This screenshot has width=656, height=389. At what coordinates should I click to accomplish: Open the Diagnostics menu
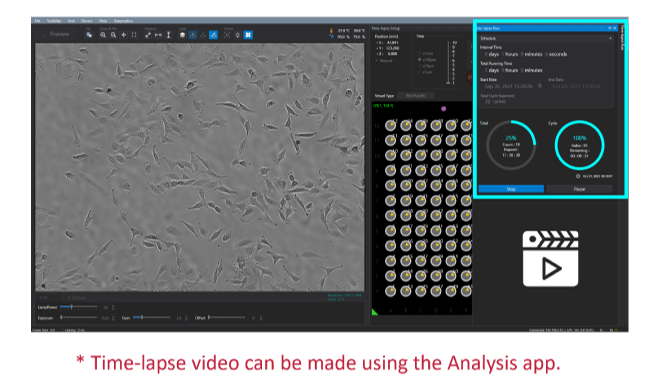tap(123, 20)
